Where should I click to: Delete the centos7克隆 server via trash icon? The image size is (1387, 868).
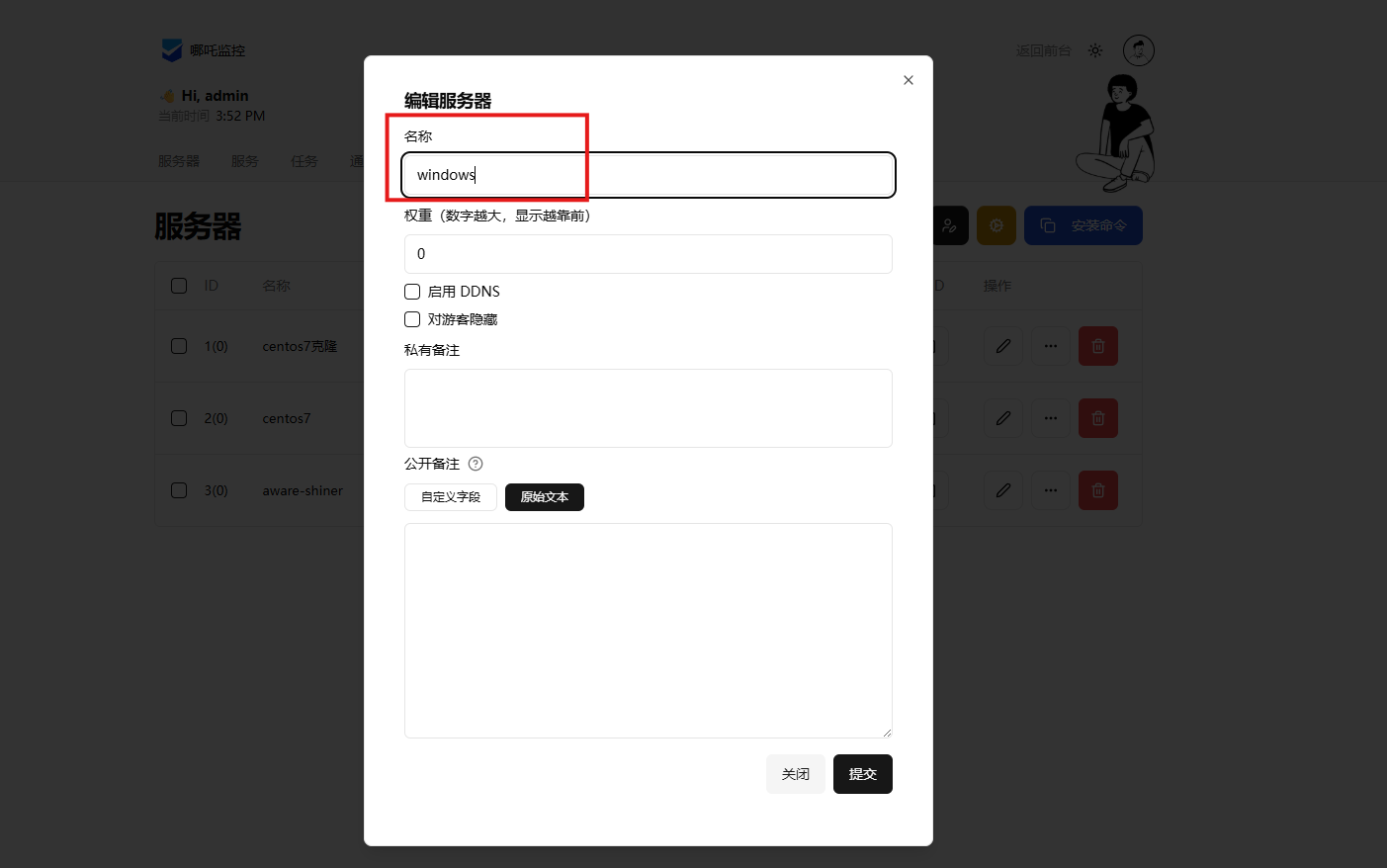1098,346
